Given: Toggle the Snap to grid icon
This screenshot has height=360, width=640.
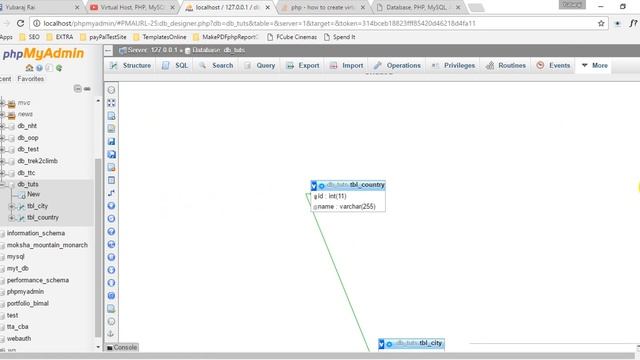Looking at the screenshot, I should click(x=111, y=257).
